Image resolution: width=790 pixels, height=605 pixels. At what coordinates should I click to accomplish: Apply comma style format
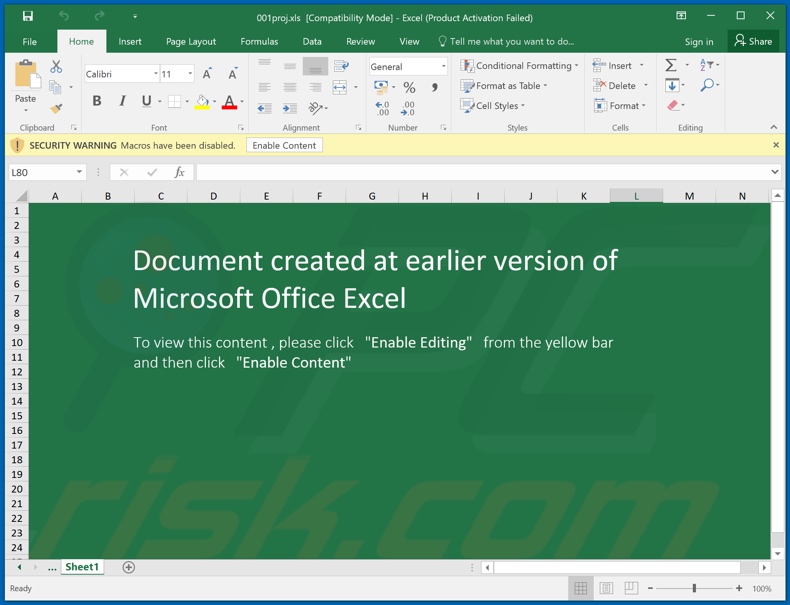click(435, 88)
